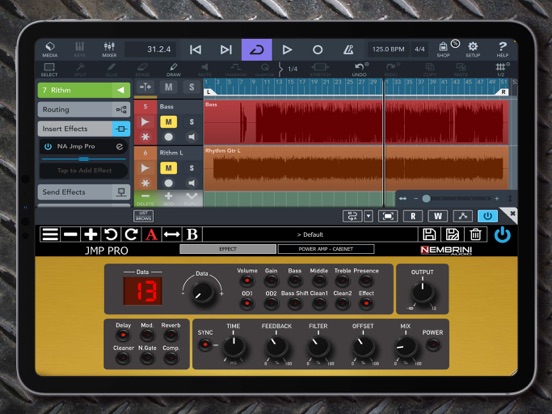Viewport: 552px width, 414px height.
Task: Open the Shop
Action: click(443, 50)
